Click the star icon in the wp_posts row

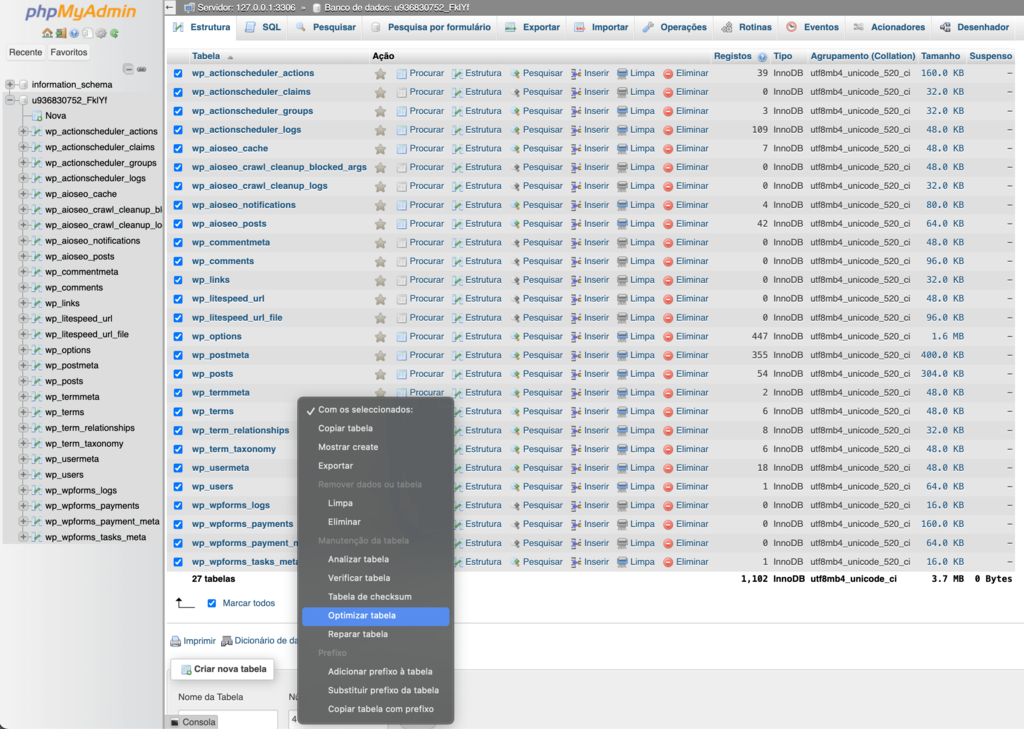click(x=380, y=374)
